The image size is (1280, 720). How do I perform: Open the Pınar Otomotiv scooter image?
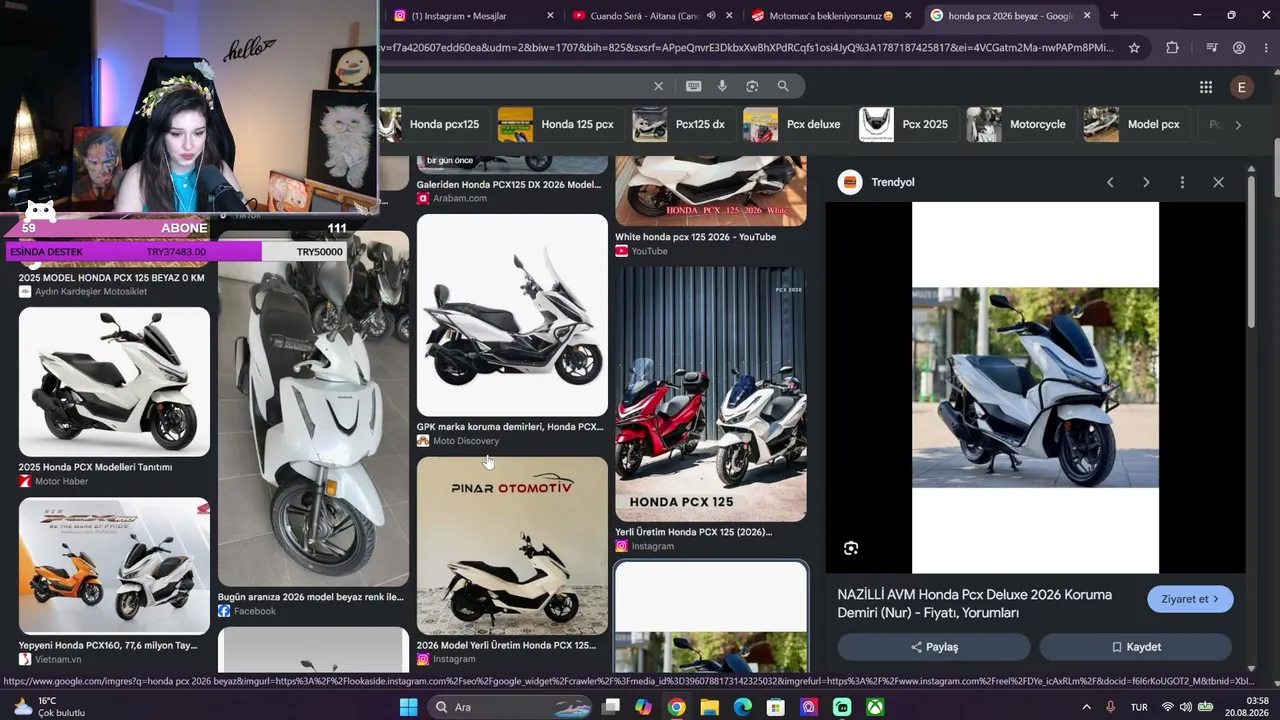[x=512, y=546]
